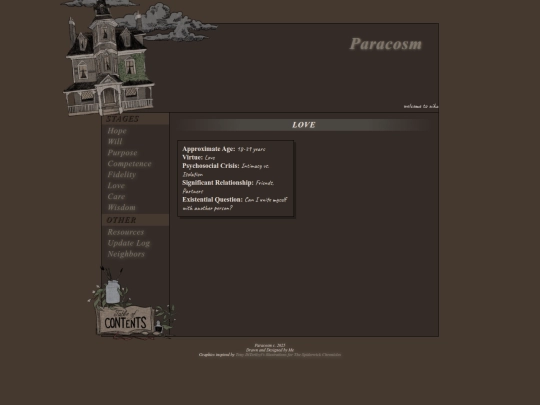Click the Drawn and Designed by Me footer
The width and height of the screenshot is (540, 405).
[270, 350]
